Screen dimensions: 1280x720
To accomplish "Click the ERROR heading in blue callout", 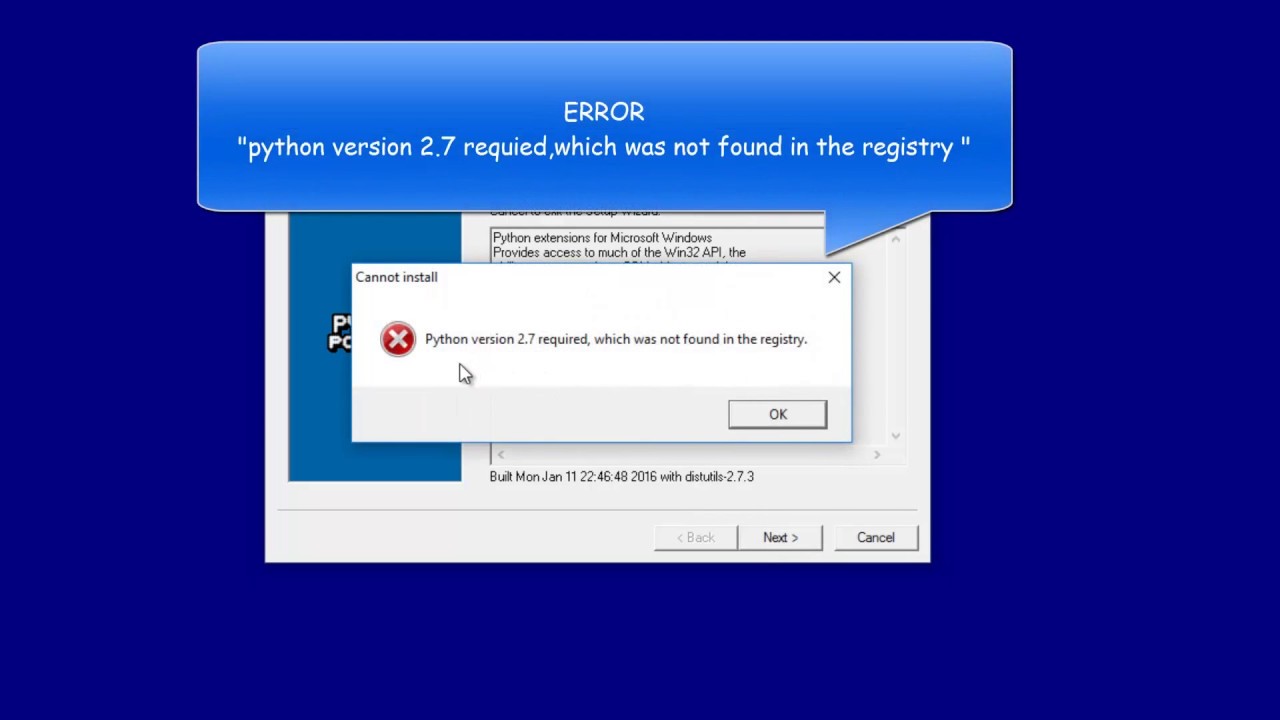I will [x=604, y=112].
